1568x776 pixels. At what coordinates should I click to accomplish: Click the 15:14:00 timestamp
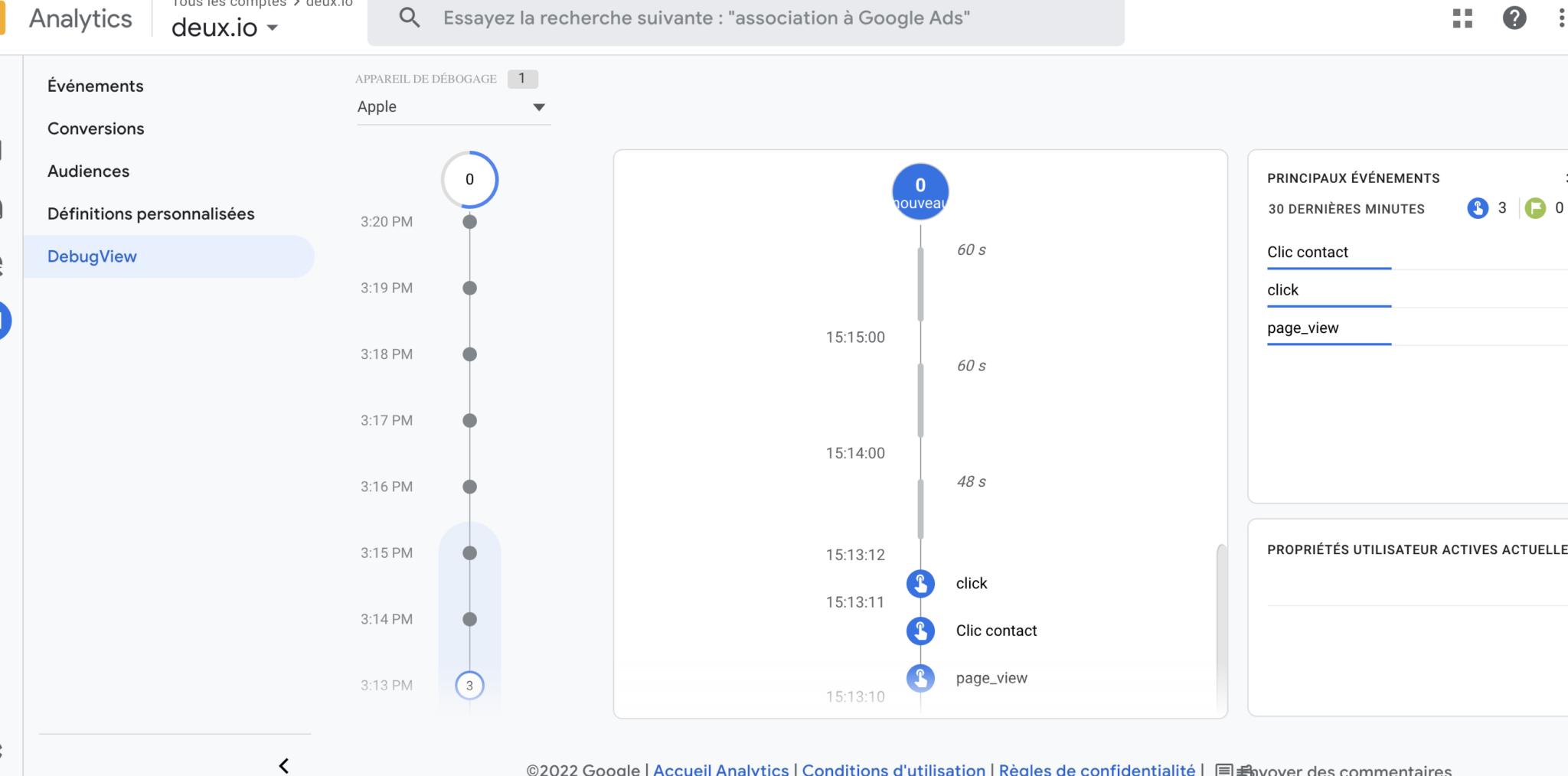tap(855, 453)
